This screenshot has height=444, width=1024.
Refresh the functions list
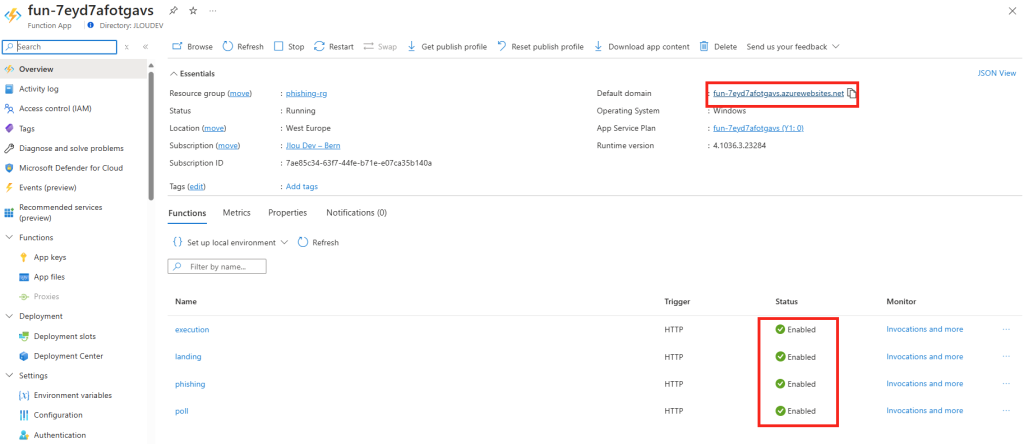point(319,242)
